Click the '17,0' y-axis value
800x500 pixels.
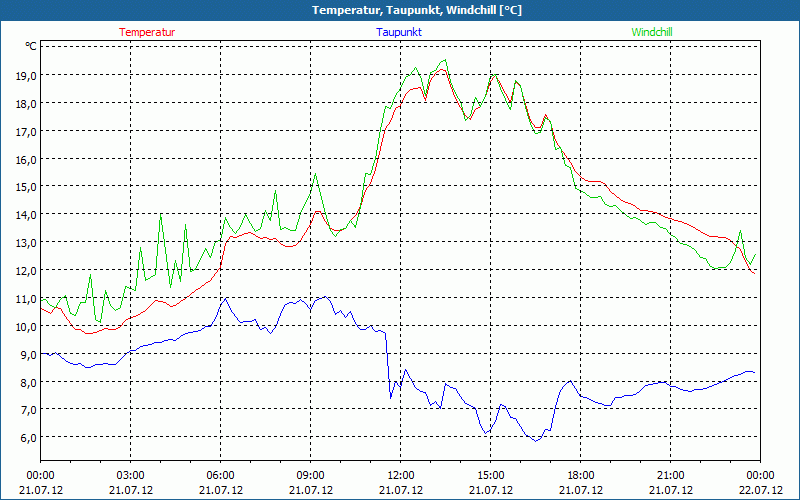point(26,131)
